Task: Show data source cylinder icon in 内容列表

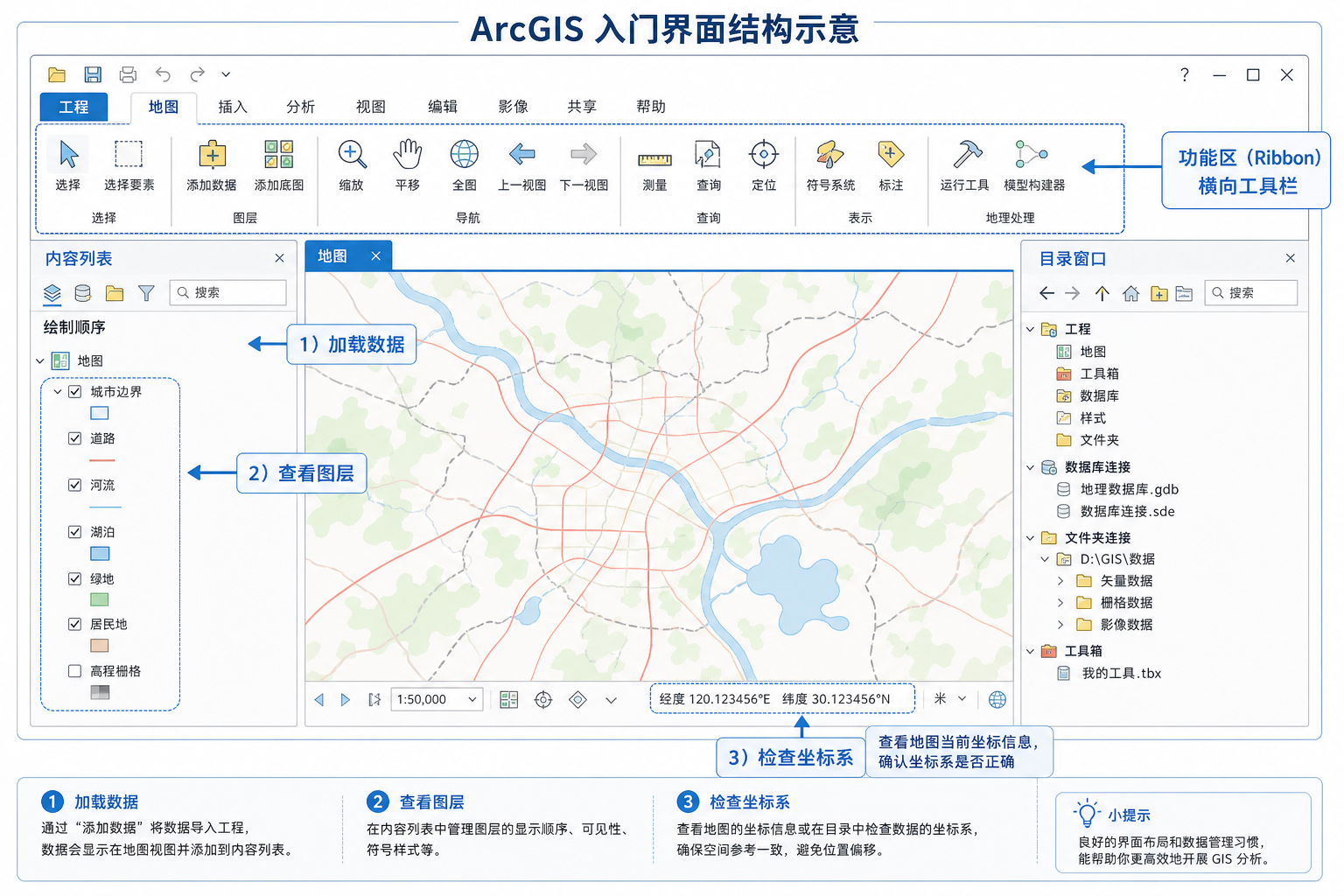Action: tap(83, 293)
